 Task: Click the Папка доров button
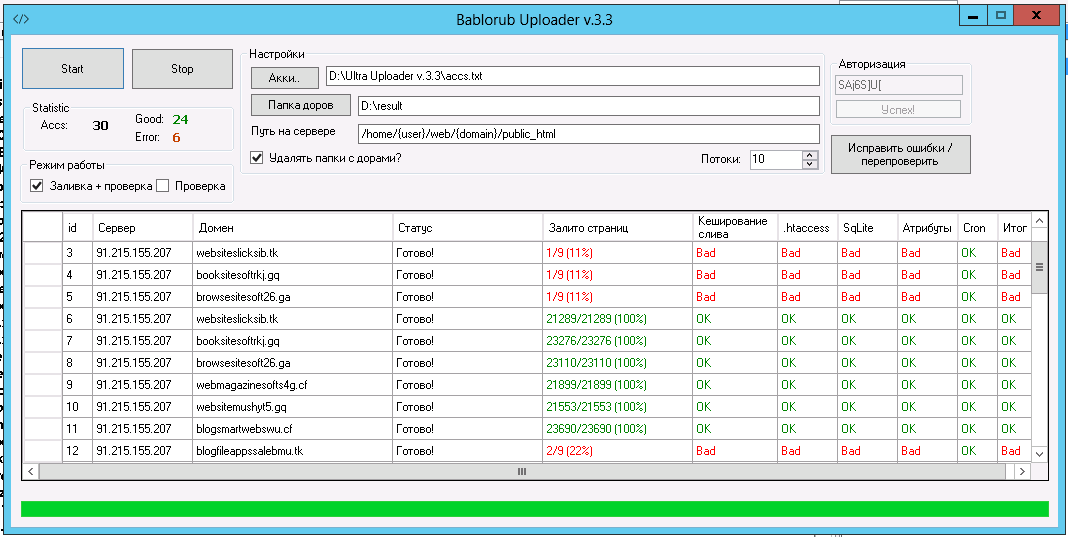pos(300,106)
